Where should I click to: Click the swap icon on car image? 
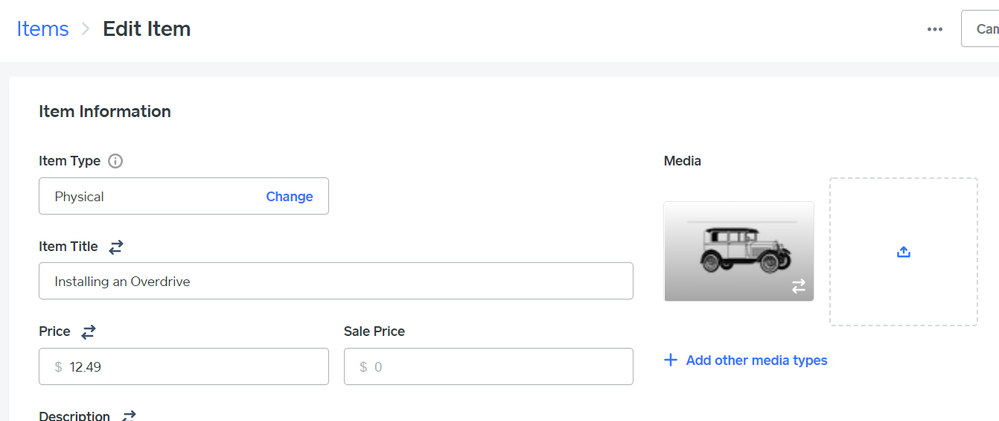[798, 286]
